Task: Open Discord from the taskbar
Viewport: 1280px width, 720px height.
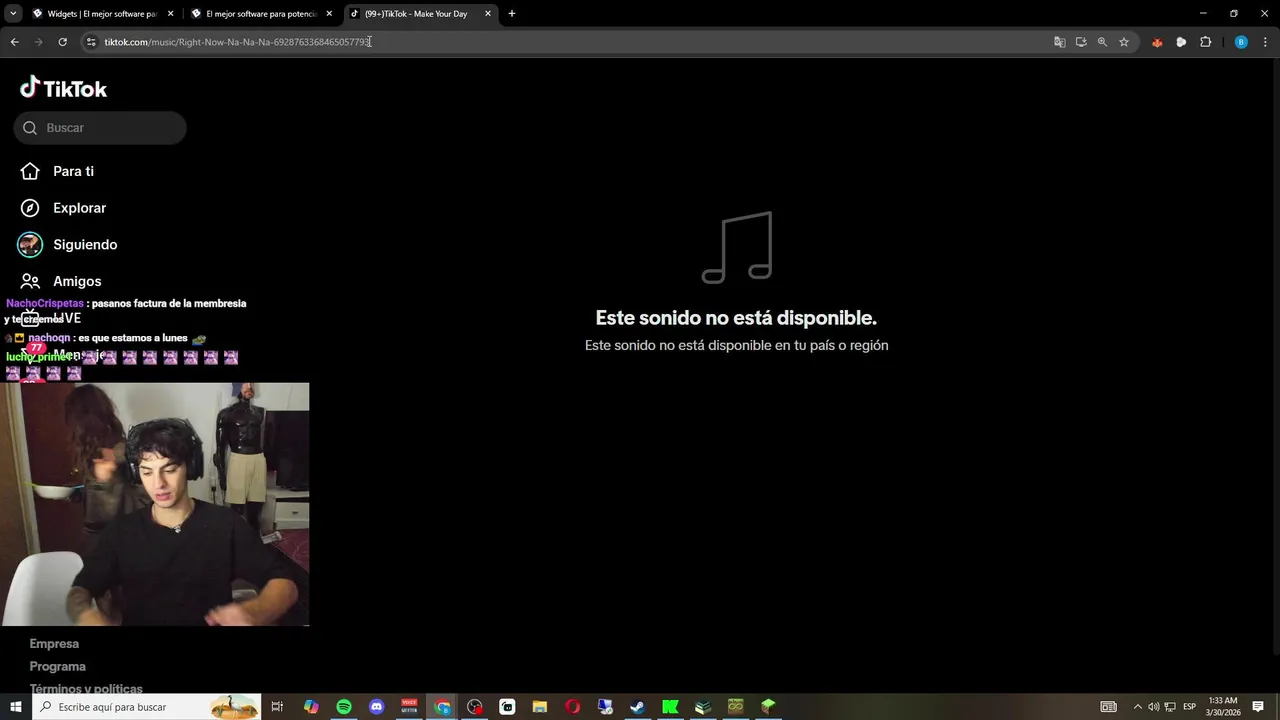Action: 376,707
